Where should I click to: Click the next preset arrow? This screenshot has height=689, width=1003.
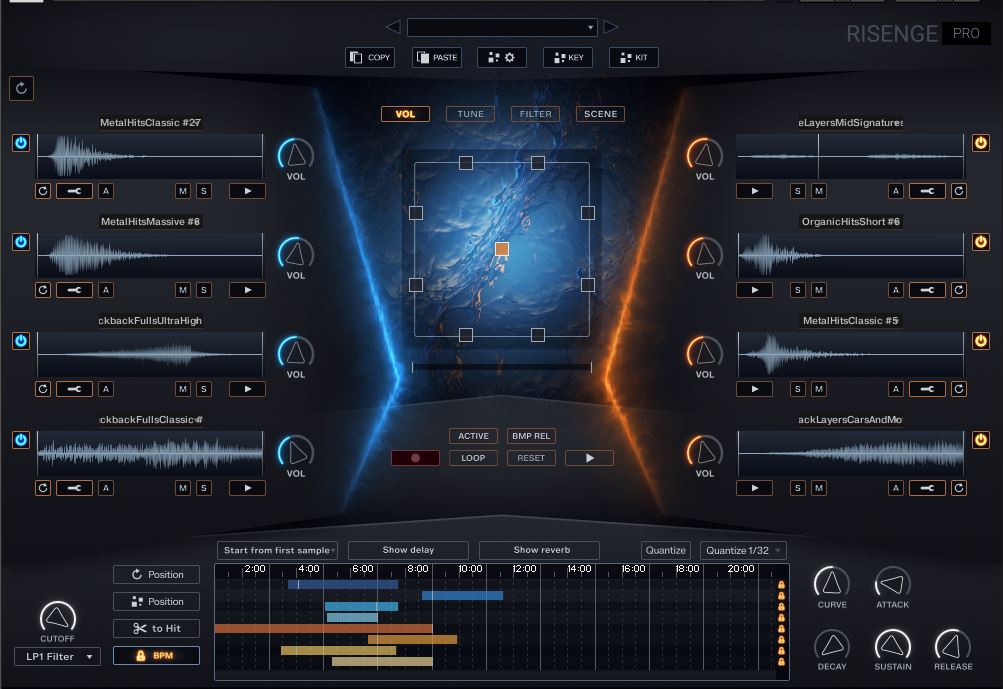coord(611,27)
